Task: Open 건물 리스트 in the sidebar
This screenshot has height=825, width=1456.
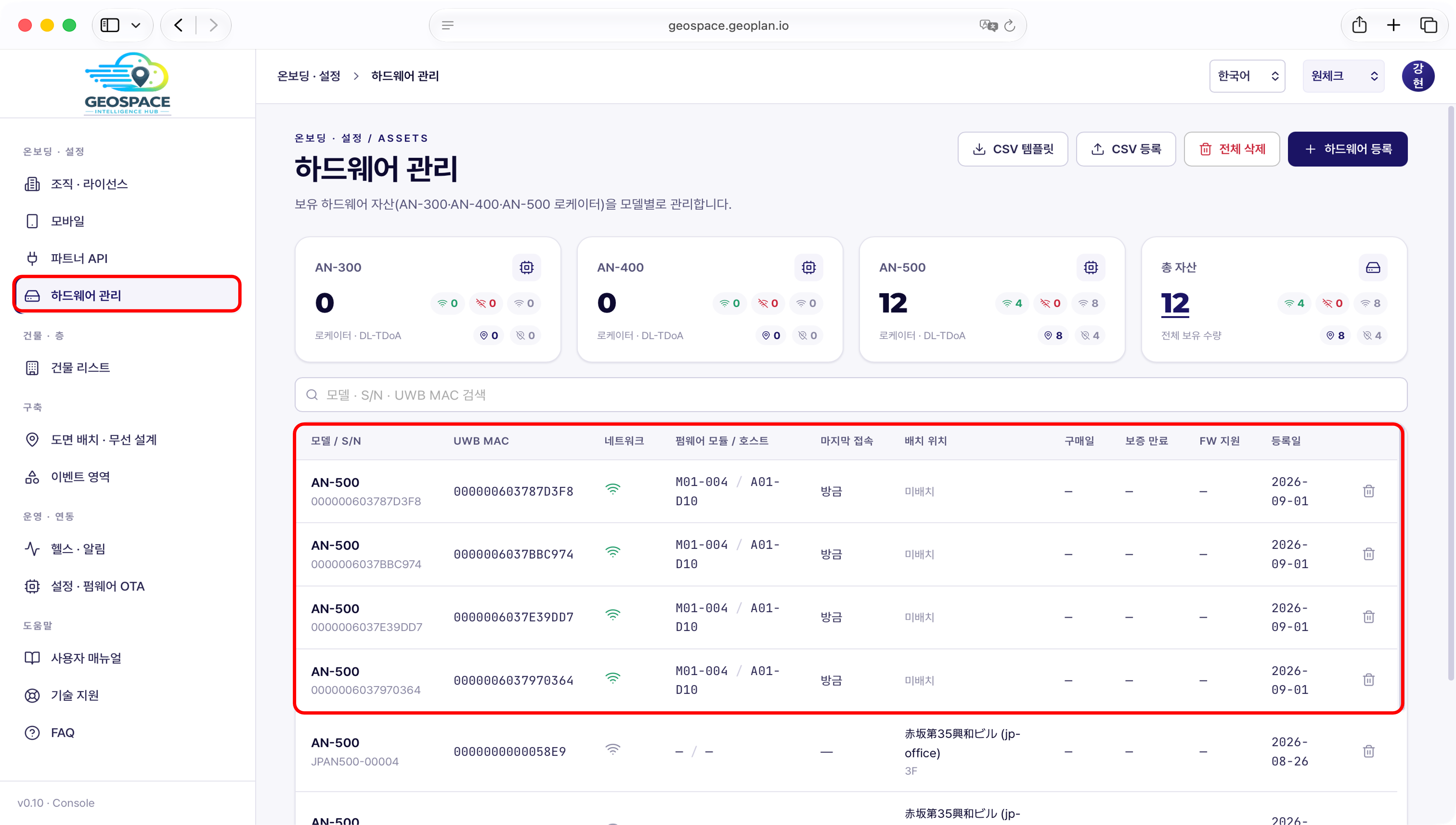Action: 127,368
